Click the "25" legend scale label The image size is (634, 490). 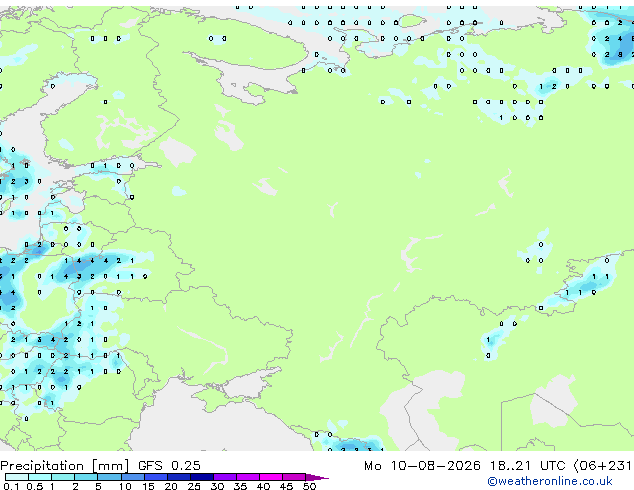pyautogui.click(x=194, y=486)
